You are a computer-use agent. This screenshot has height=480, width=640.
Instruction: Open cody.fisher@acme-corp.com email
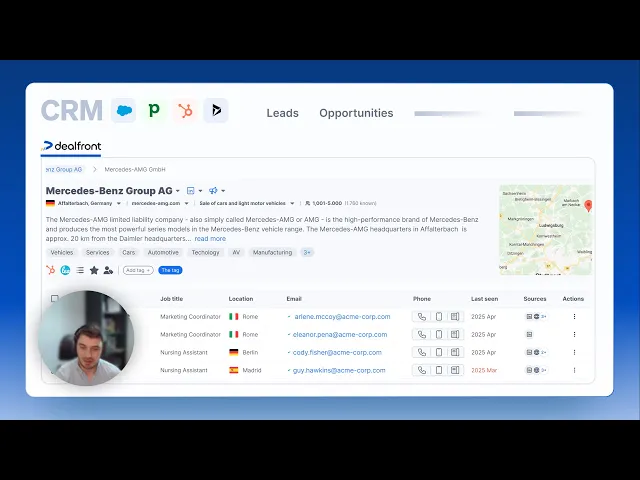click(337, 353)
